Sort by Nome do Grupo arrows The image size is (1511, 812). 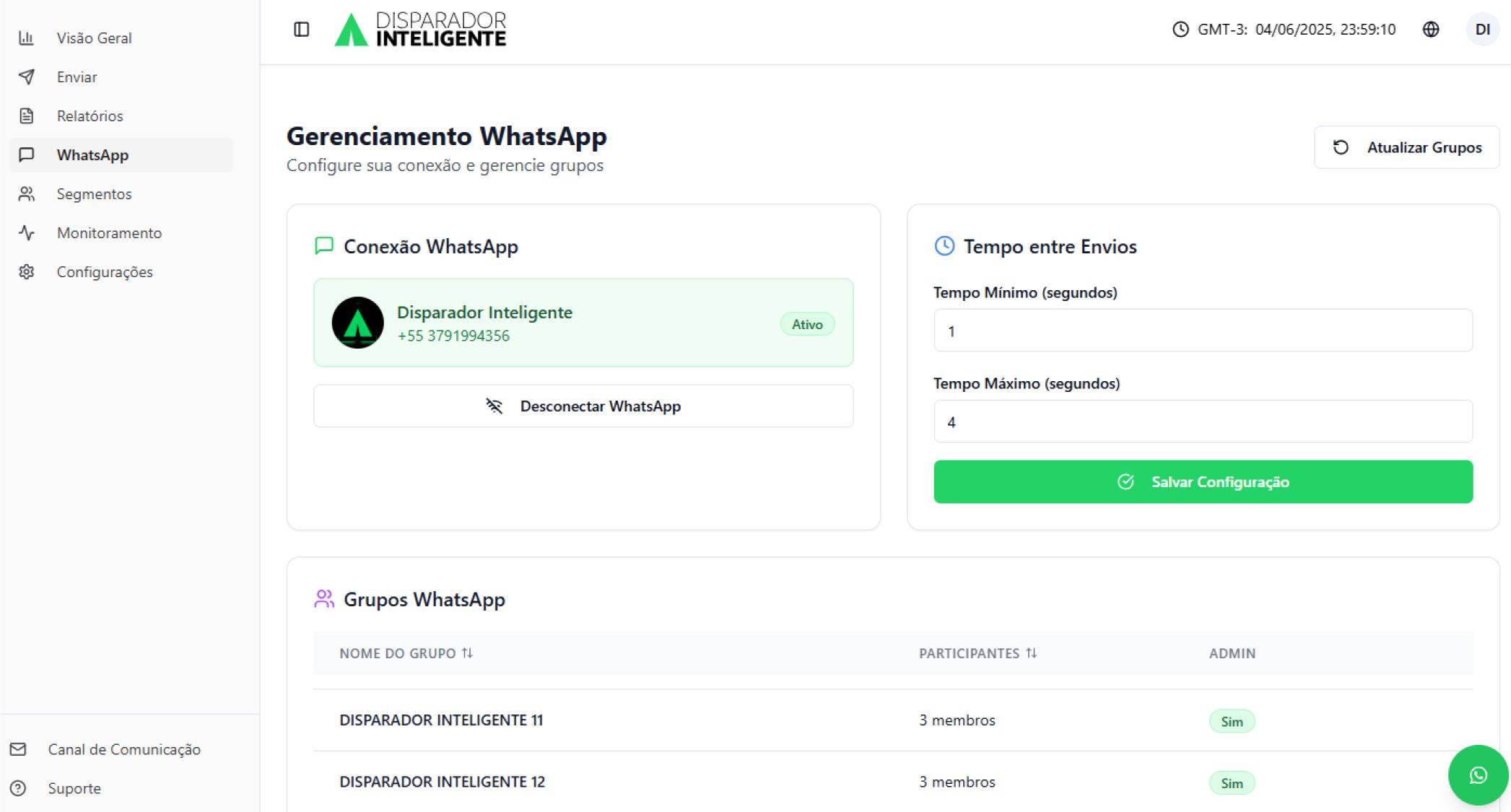[467, 653]
